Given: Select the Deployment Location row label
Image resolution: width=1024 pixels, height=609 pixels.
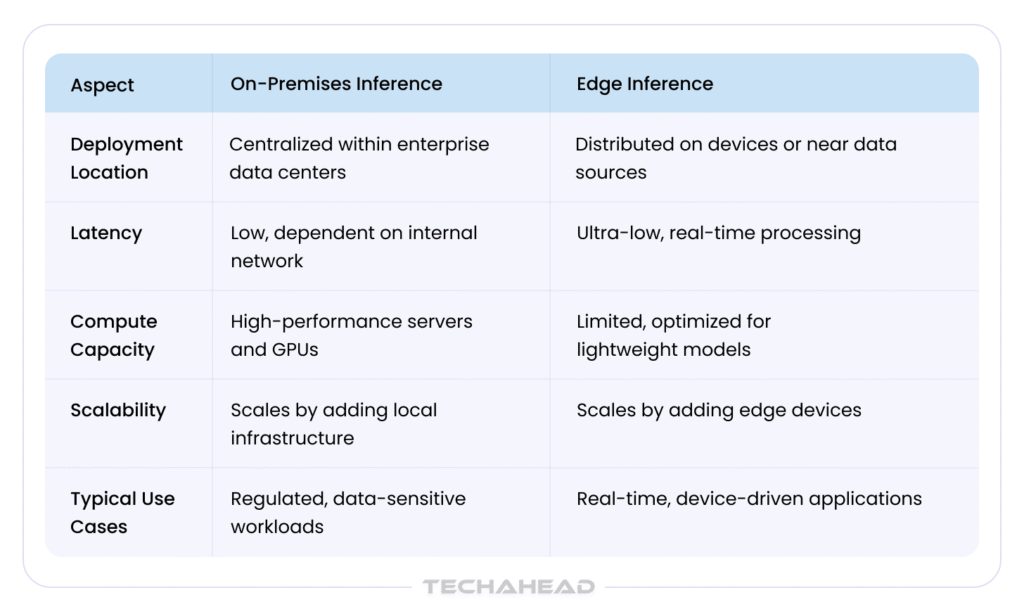Looking at the screenshot, I should [x=126, y=158].
